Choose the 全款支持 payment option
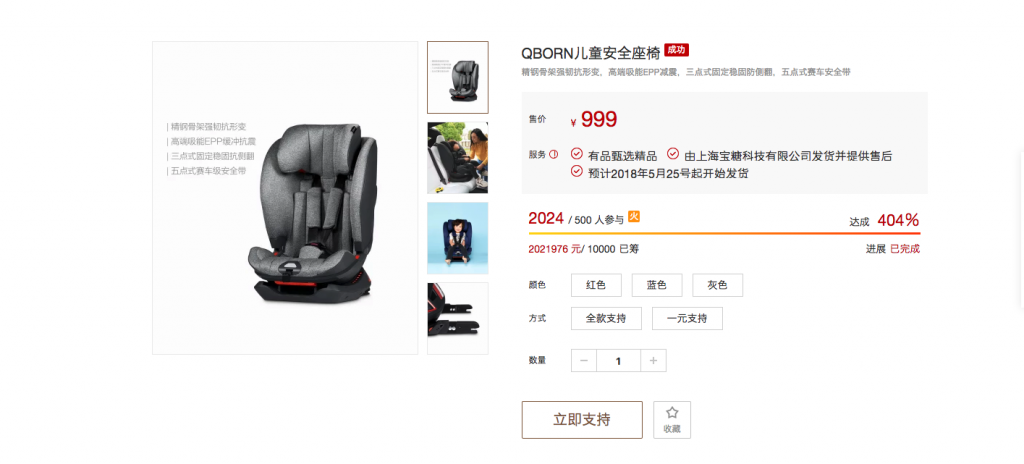 [606, 318]
